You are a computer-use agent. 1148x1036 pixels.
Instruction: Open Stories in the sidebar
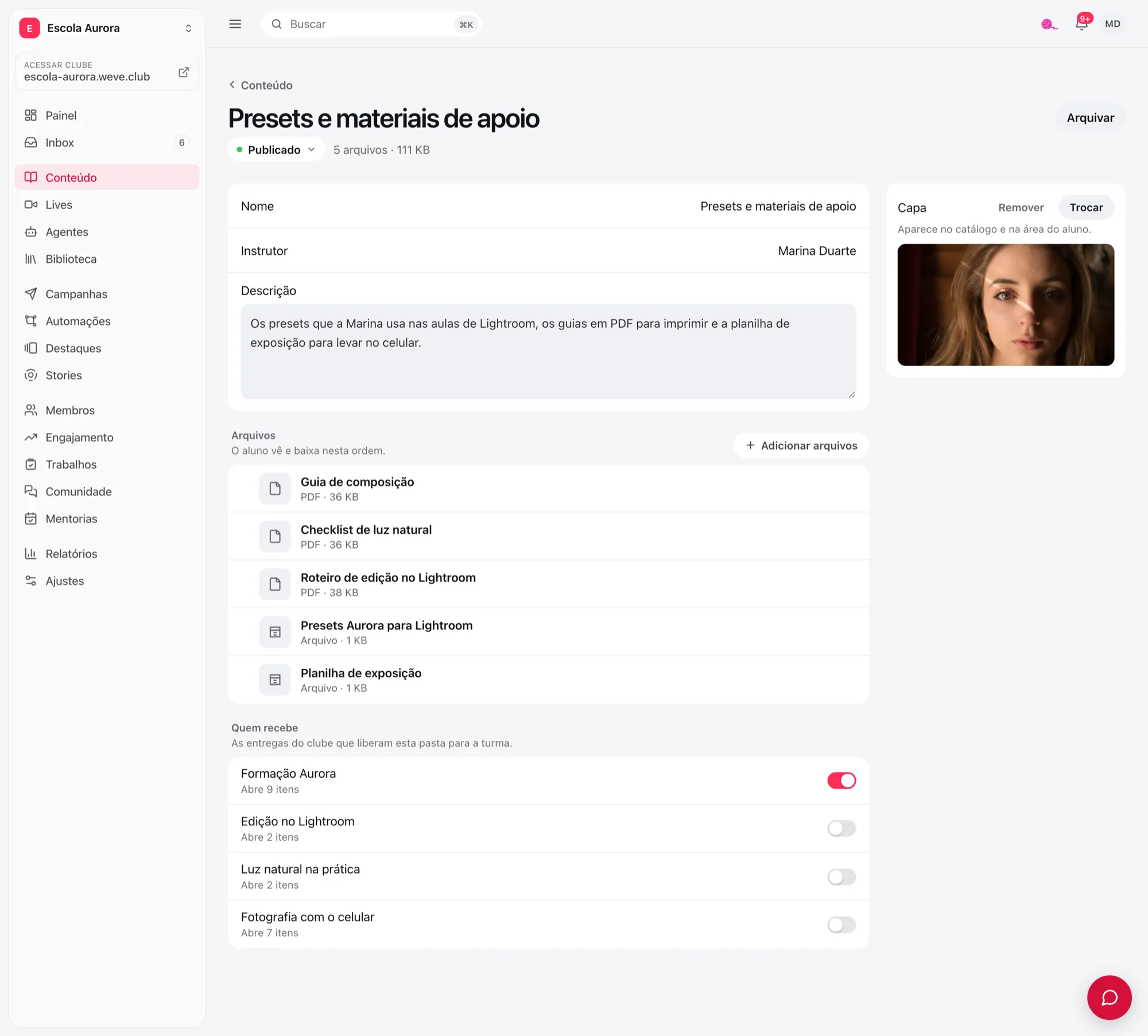[107, 375]
